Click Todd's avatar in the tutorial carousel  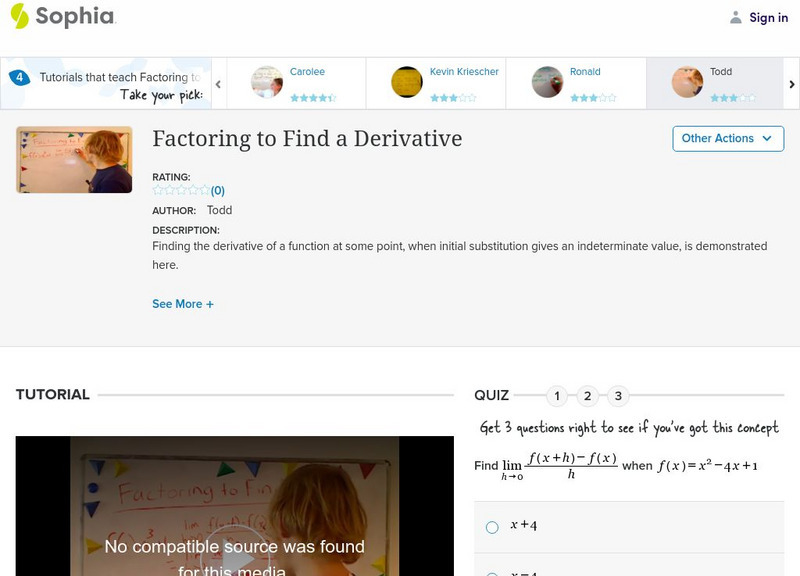tap(687, 82)
